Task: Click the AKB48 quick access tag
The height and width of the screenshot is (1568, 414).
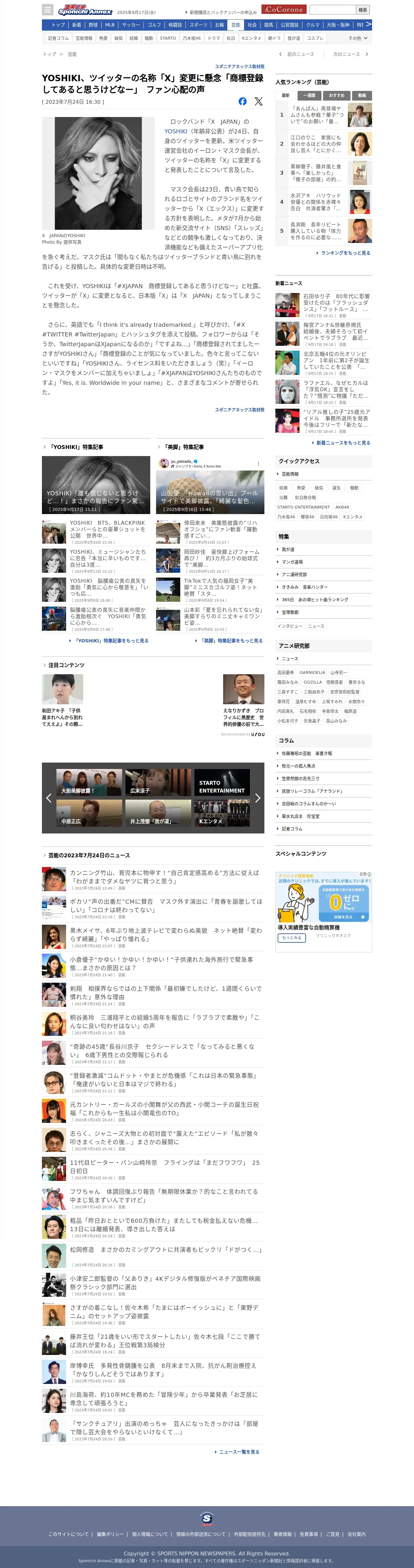Action: coord(342,507)
